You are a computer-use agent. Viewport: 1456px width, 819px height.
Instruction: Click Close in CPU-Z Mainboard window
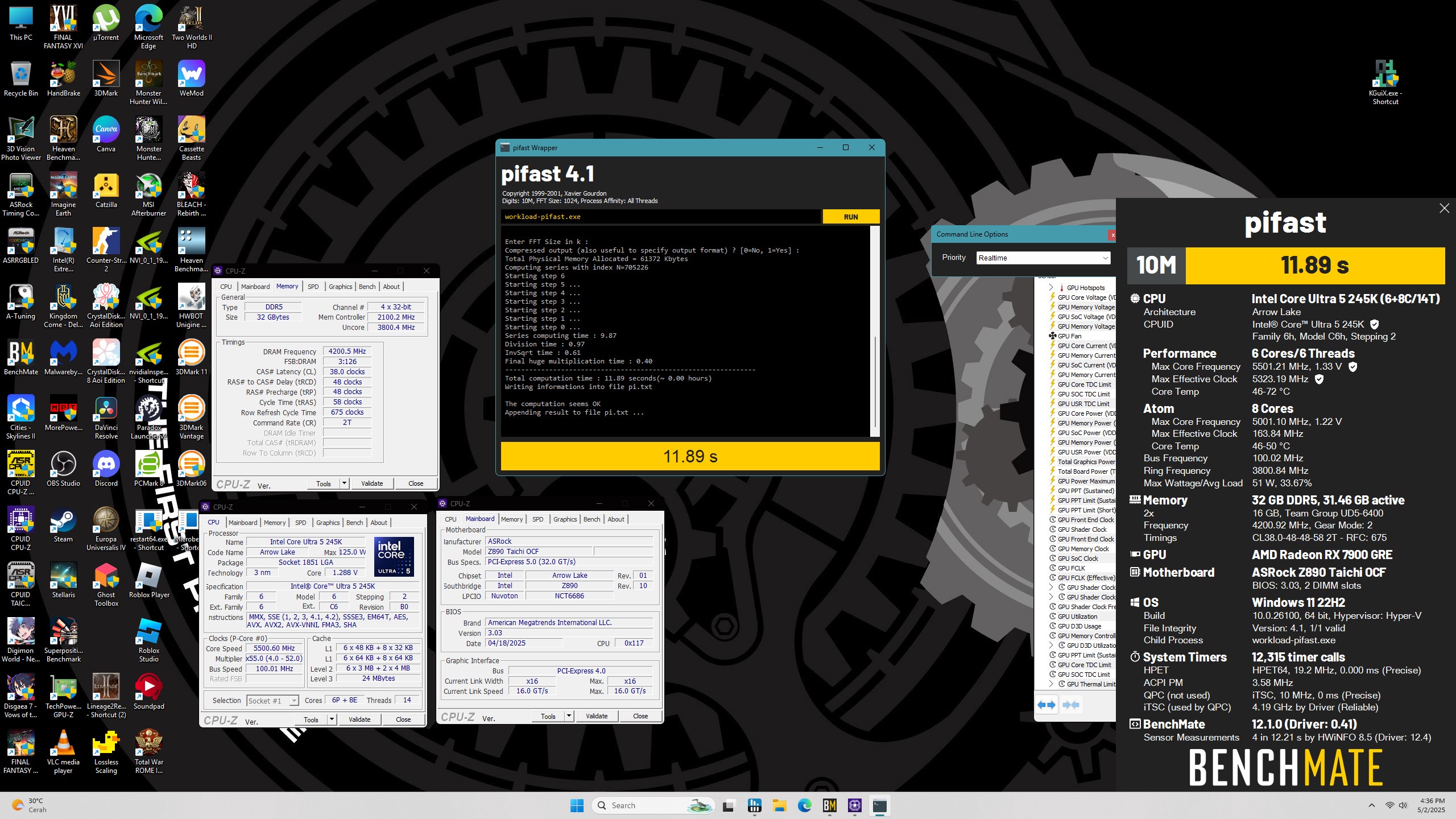point(640,716)
